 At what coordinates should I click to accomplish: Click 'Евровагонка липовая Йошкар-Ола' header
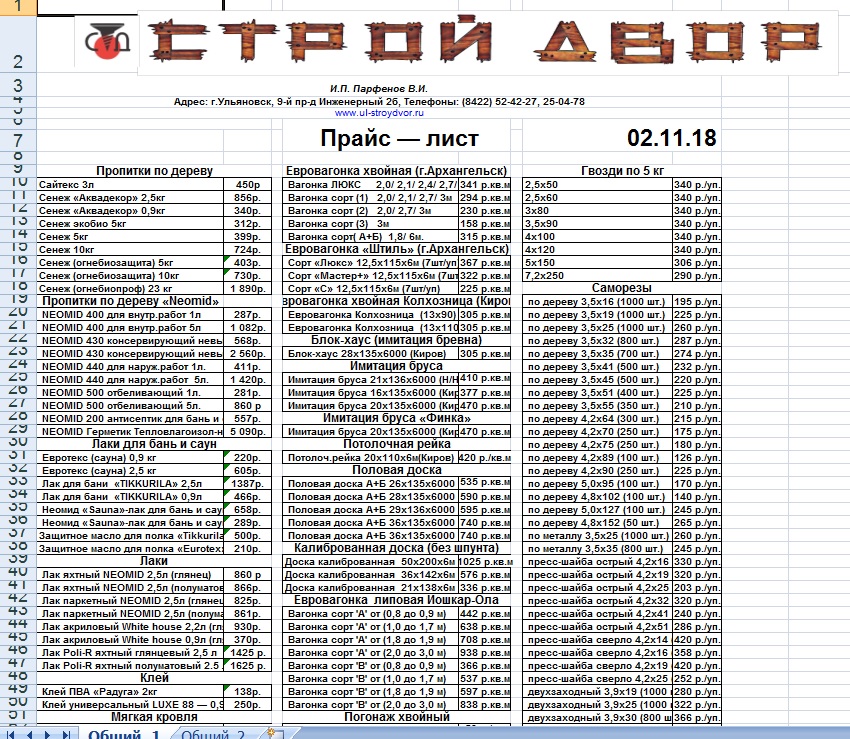click(x=397, y=600)
